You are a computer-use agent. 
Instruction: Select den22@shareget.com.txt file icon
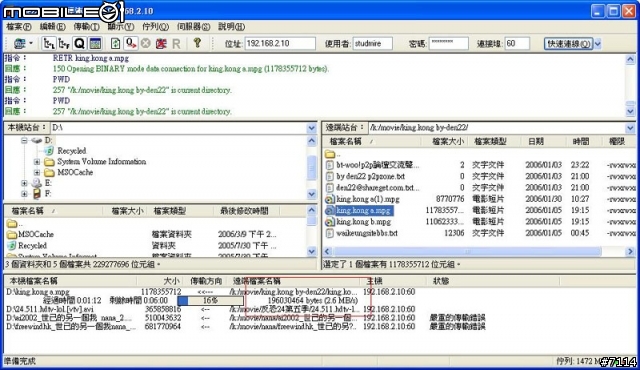coord(330,188)
